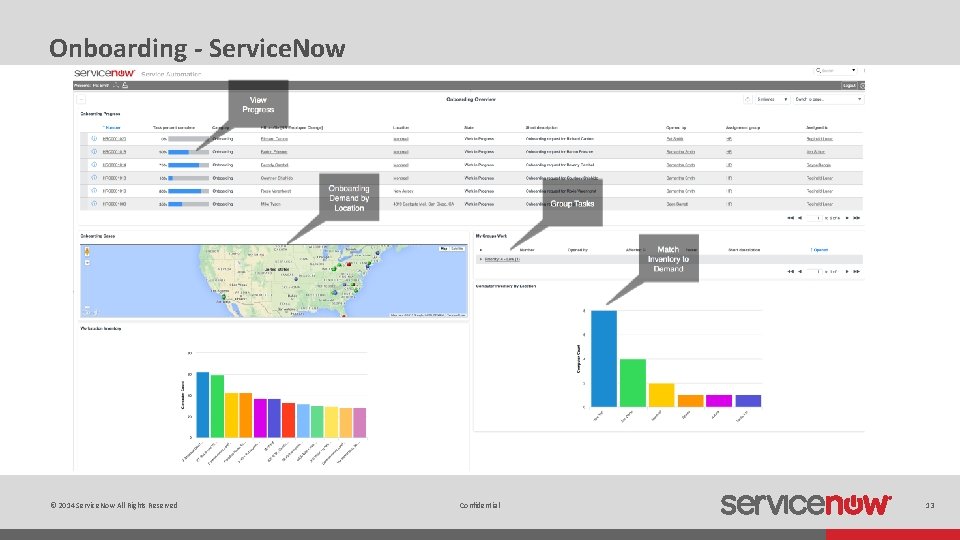Viewport: 960px width, 540px height.
Task: Click the Street View pegman icon on the map
Action: (x=87, y=252)
